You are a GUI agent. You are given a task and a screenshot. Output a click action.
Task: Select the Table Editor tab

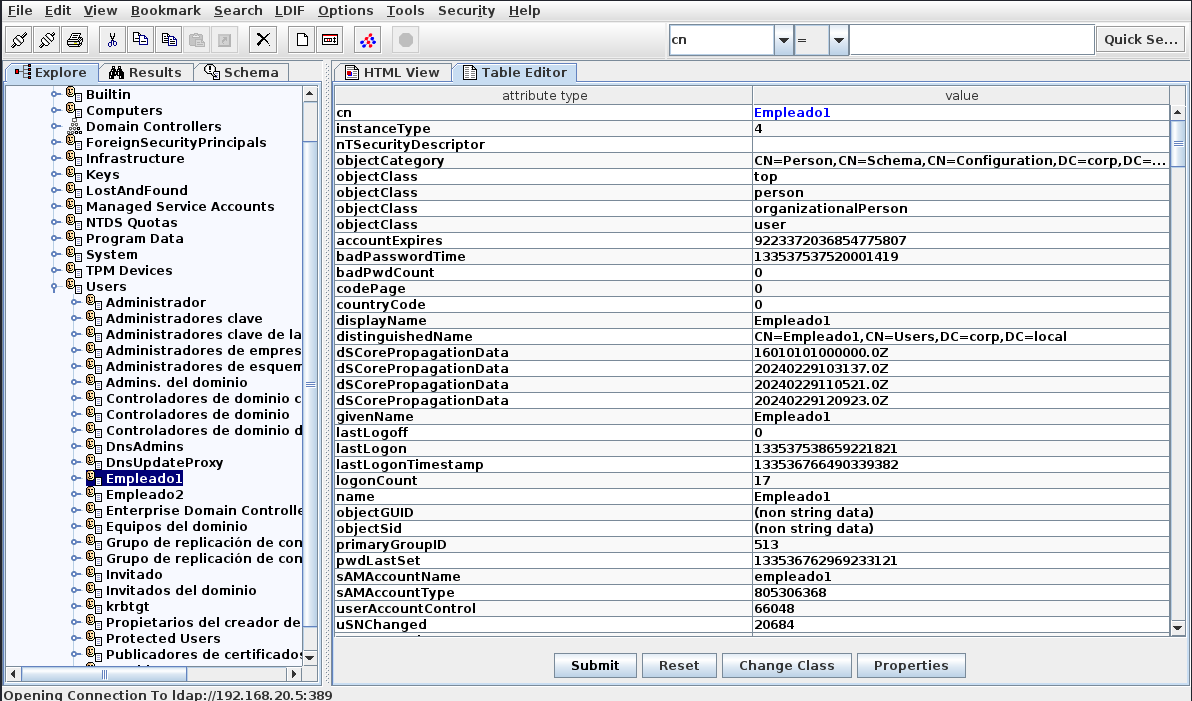(x=515, y=72)
